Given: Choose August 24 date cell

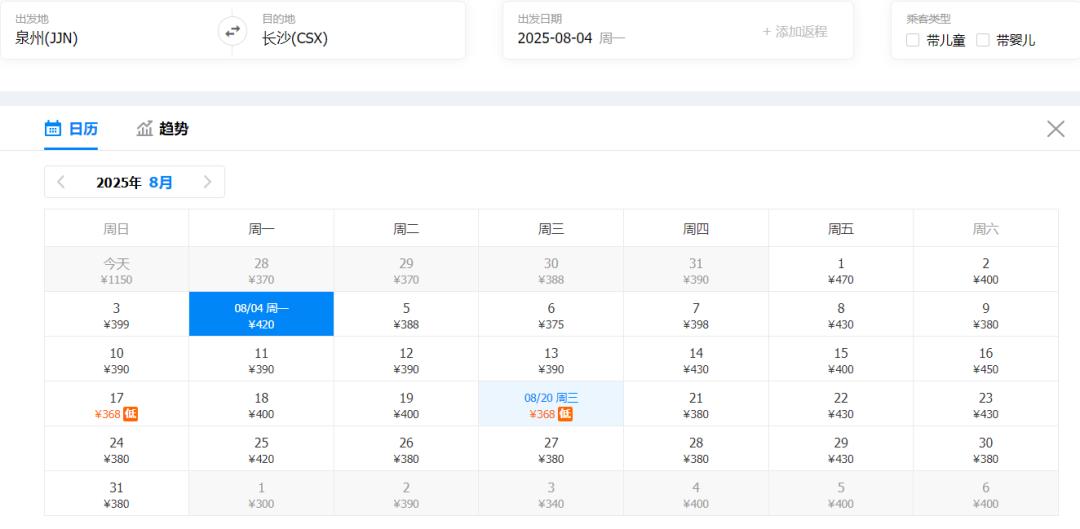Looking at the screenshot, I should [x=116, y=448].
